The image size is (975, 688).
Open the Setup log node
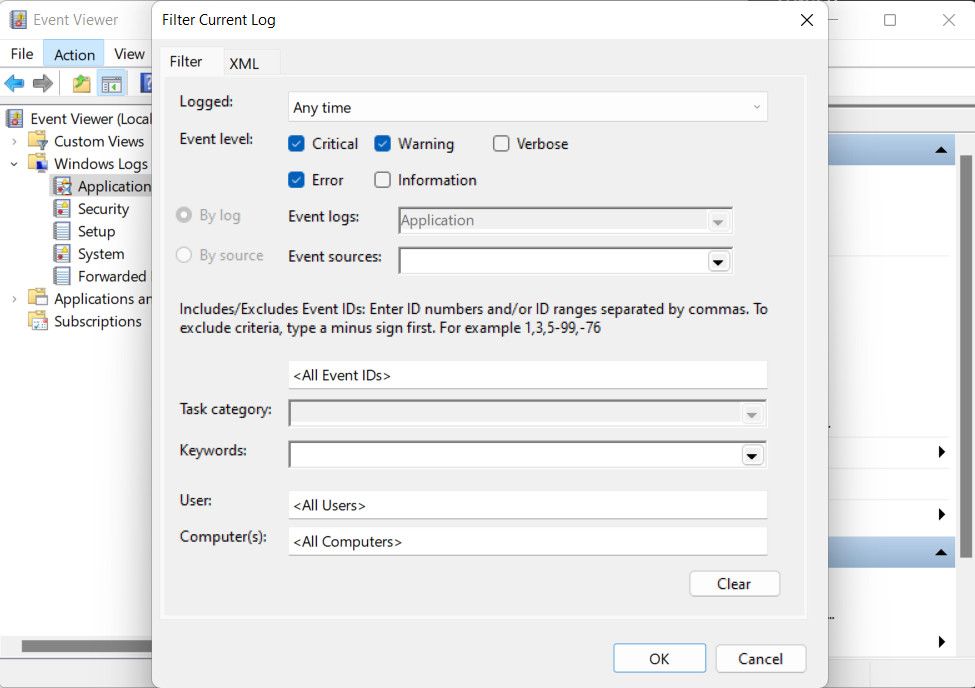pyautogui.click(x=96, y=231)
